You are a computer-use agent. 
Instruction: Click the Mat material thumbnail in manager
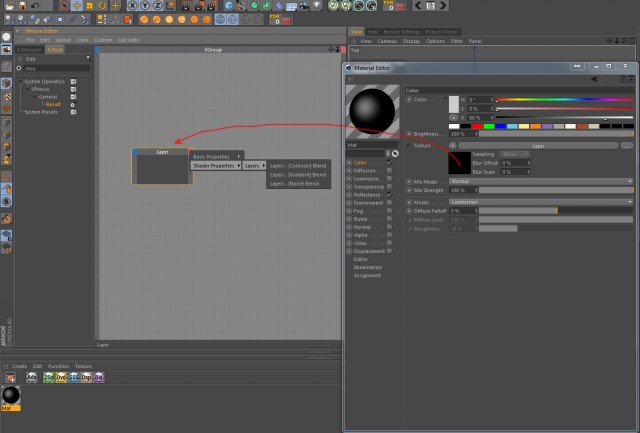[11, 395]
